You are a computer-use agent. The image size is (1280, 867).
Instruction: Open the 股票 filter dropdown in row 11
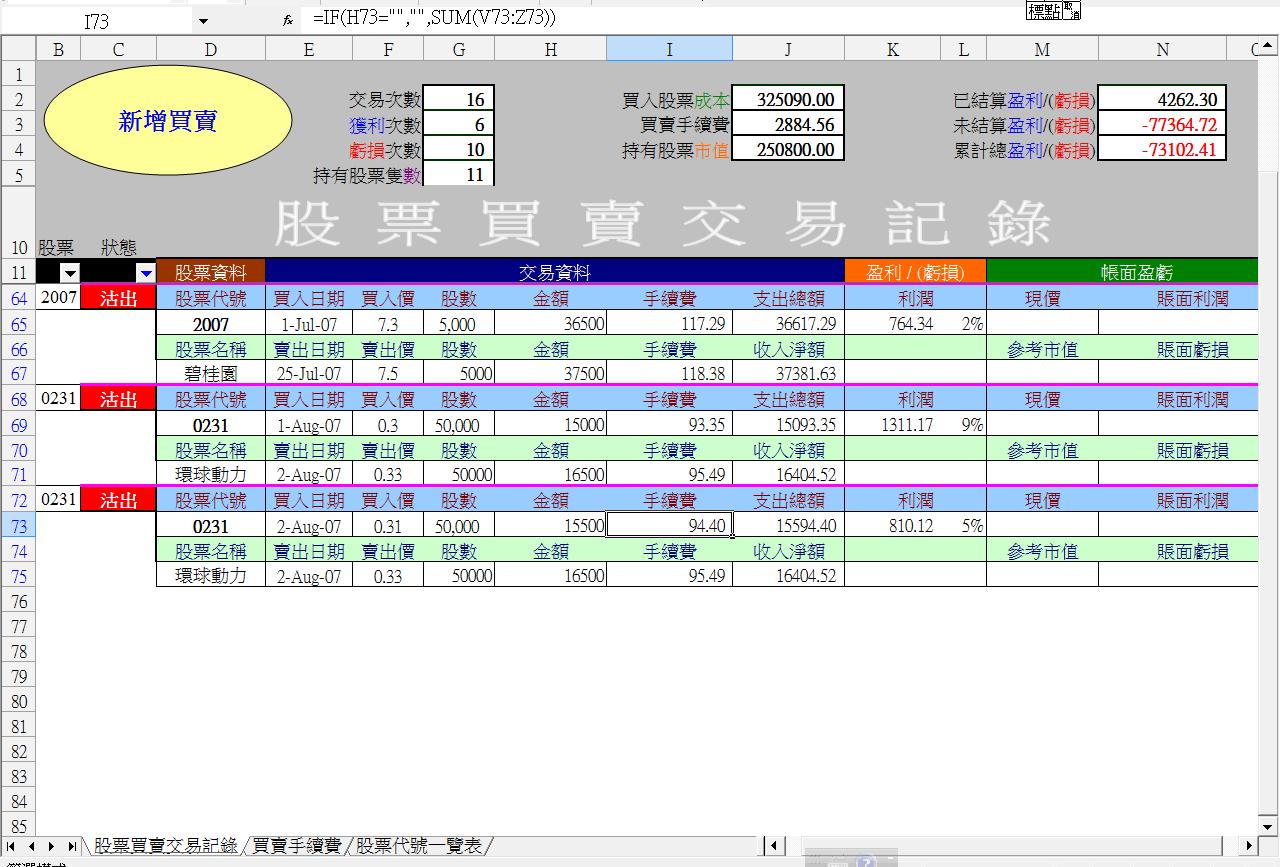click(x=69, y=273)
